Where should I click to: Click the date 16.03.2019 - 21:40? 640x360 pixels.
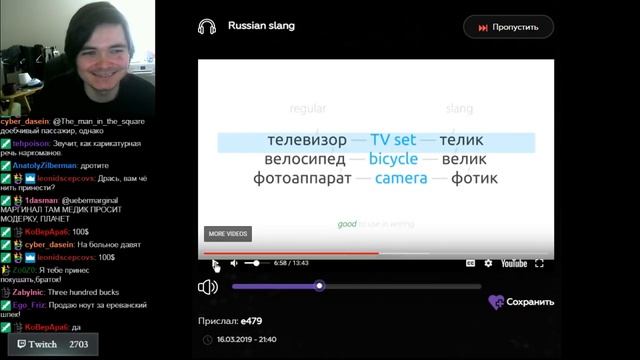click(247, 340)
